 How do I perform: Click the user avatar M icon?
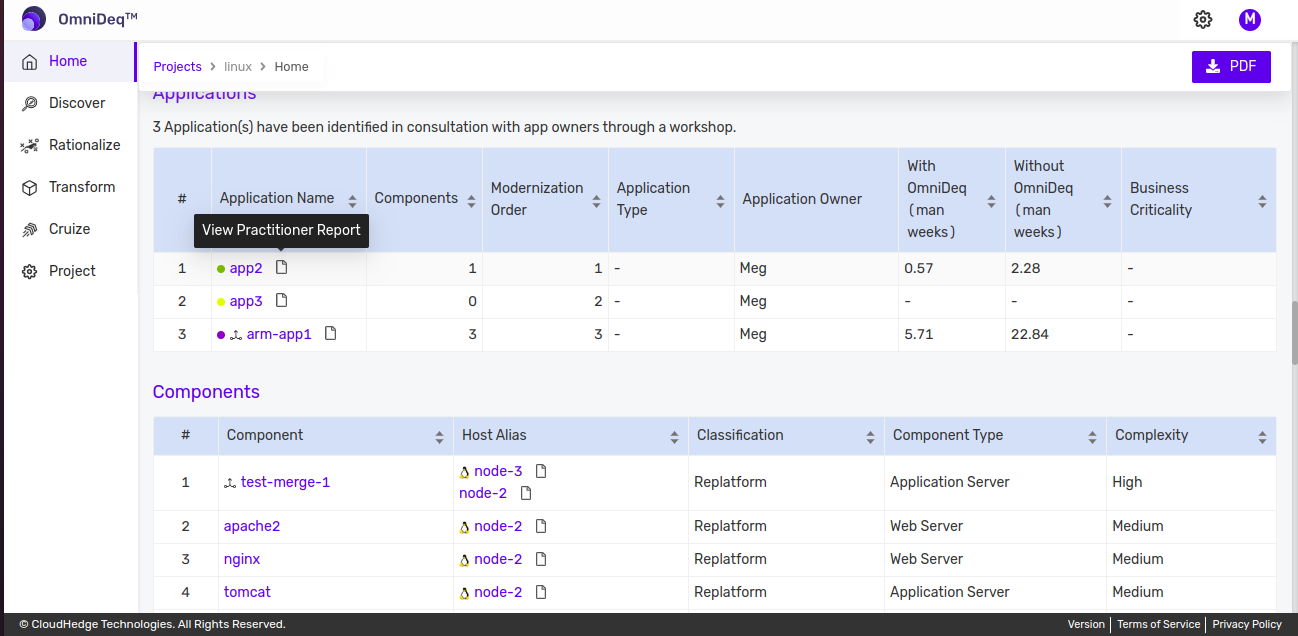click(x=1249, y=20)
